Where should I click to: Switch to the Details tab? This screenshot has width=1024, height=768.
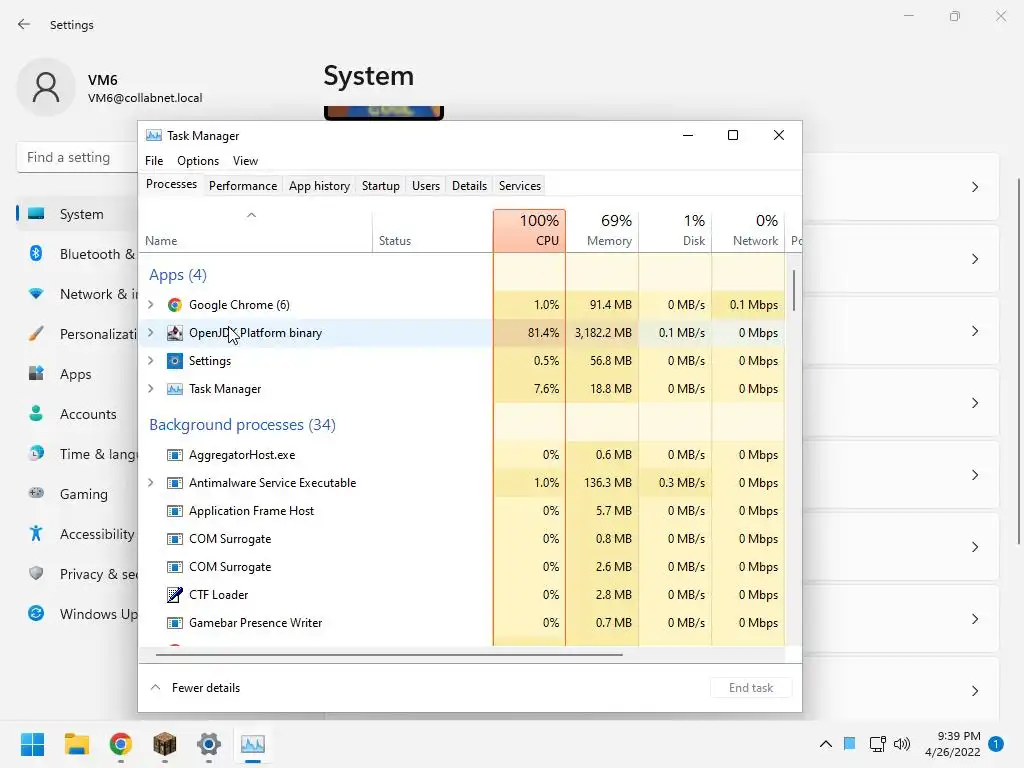(470, 186)
